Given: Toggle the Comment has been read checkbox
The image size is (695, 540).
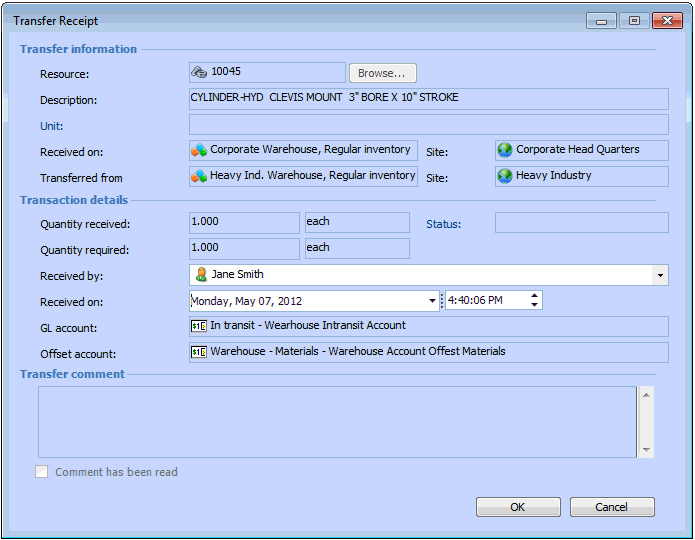Looking at the screenshot, I should pyautogui.click(x=42, y=472).
